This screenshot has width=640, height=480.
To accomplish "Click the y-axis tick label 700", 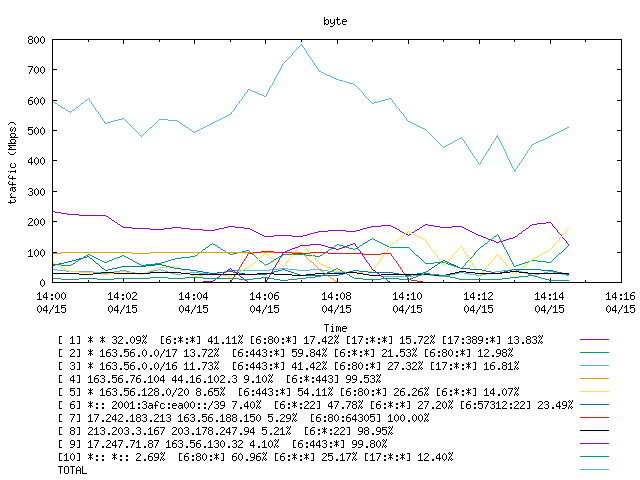I will (36, 70).
